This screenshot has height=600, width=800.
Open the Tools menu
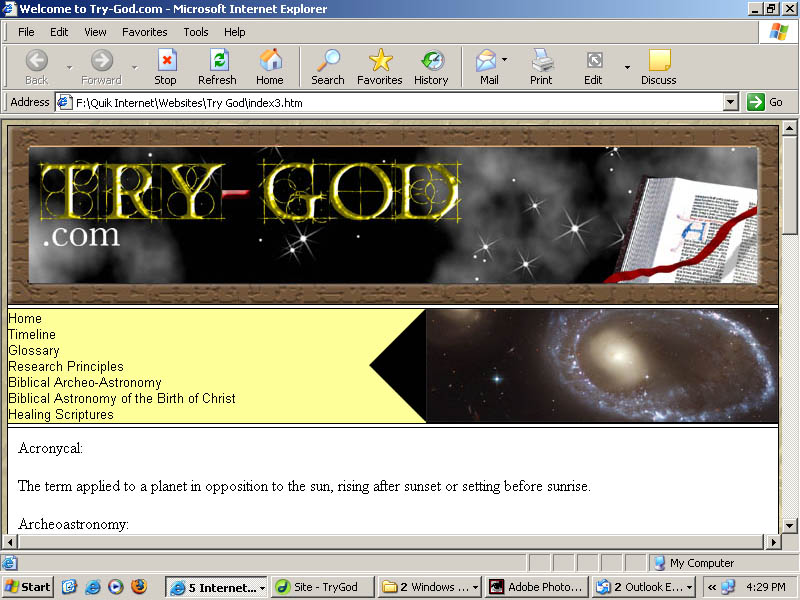[196, 32]
